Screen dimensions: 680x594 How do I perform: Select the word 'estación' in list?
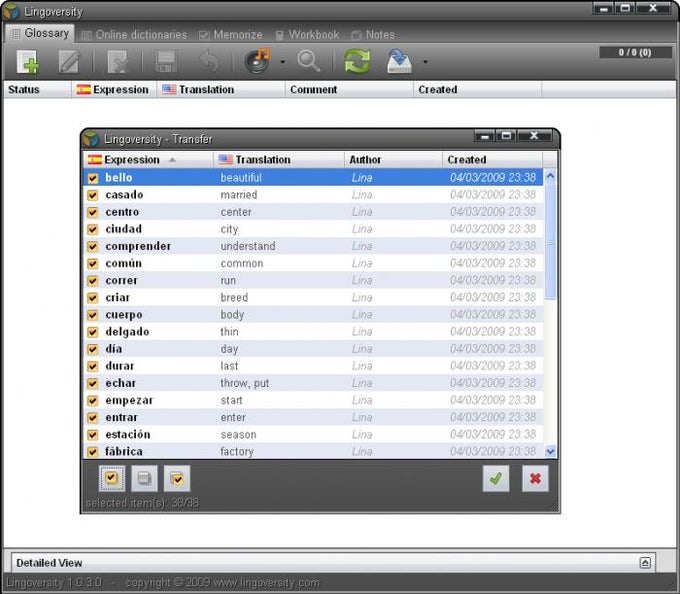(x=128, y=434)
